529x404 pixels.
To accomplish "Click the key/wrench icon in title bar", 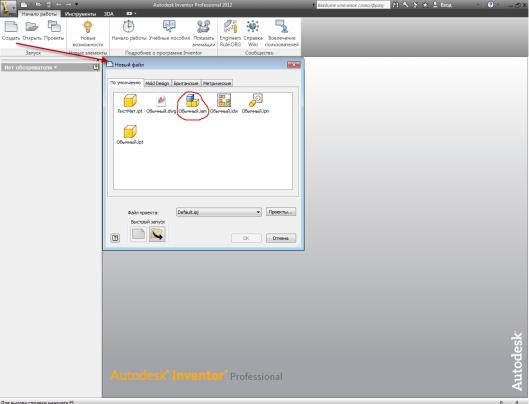I will [x=405, y=5].
